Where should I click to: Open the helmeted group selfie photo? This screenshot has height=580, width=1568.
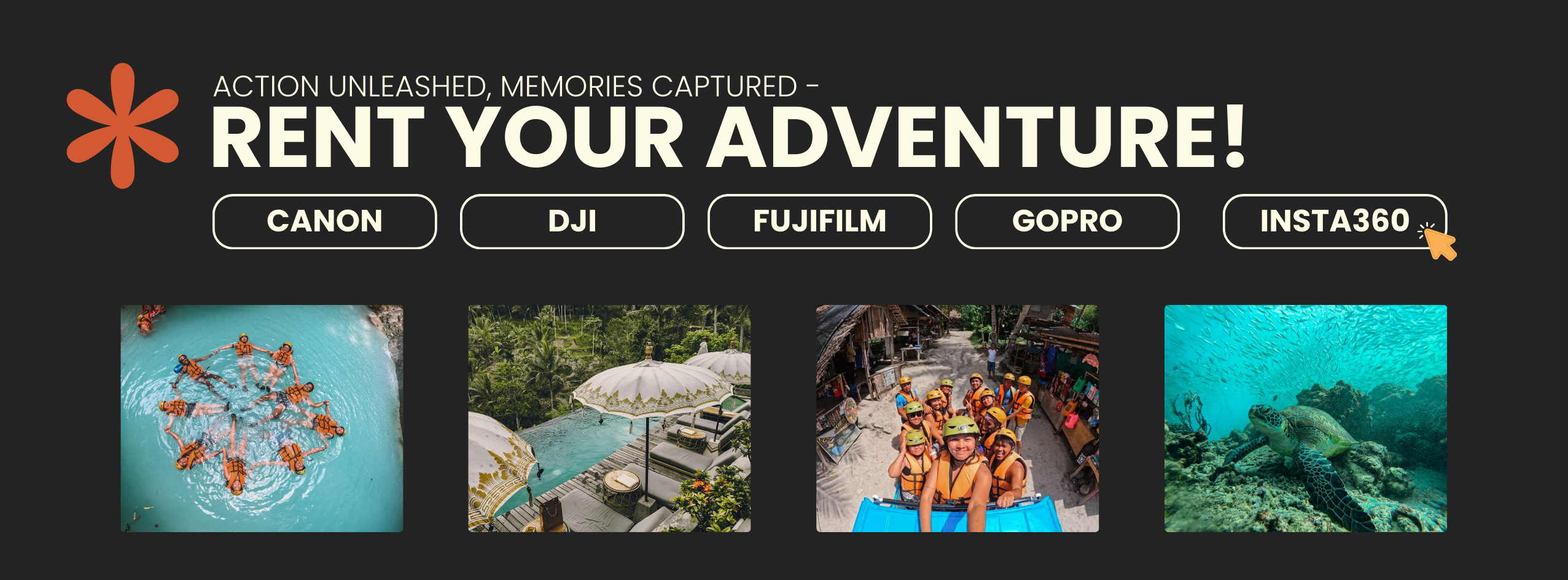click(958, 419)
